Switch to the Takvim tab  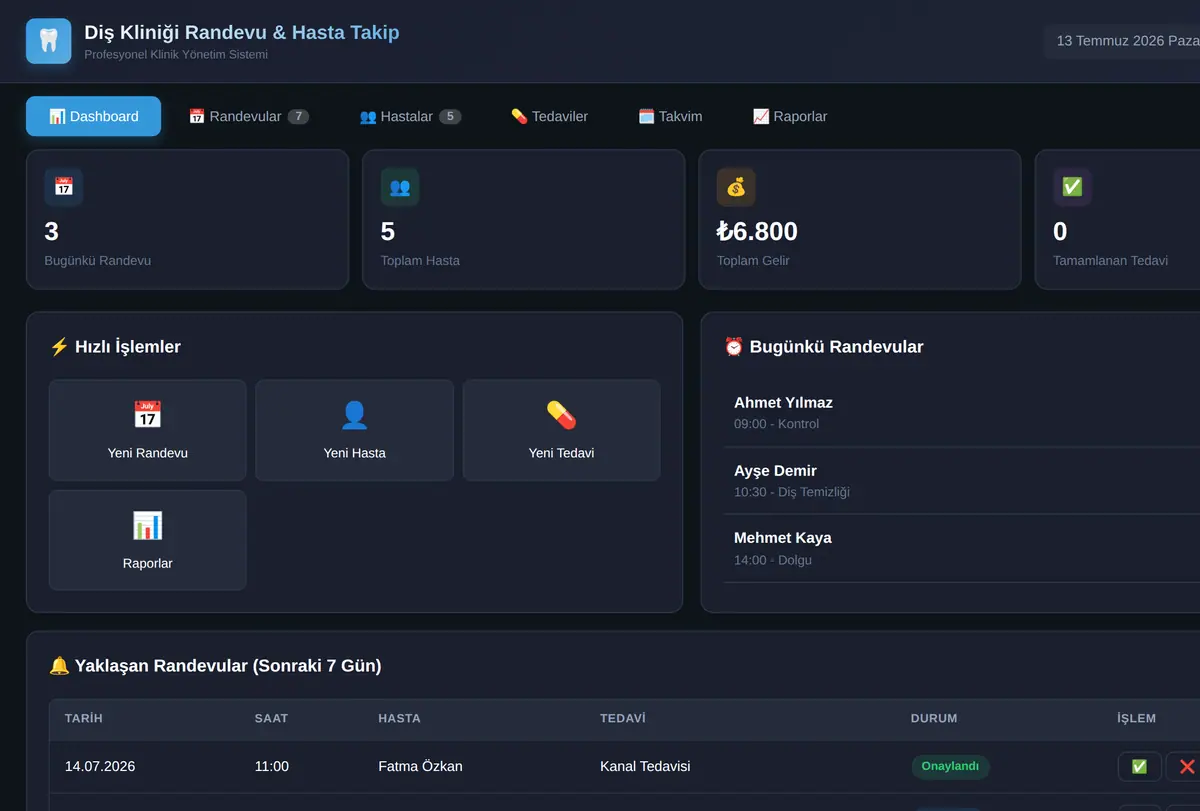(x=670, y=116)
